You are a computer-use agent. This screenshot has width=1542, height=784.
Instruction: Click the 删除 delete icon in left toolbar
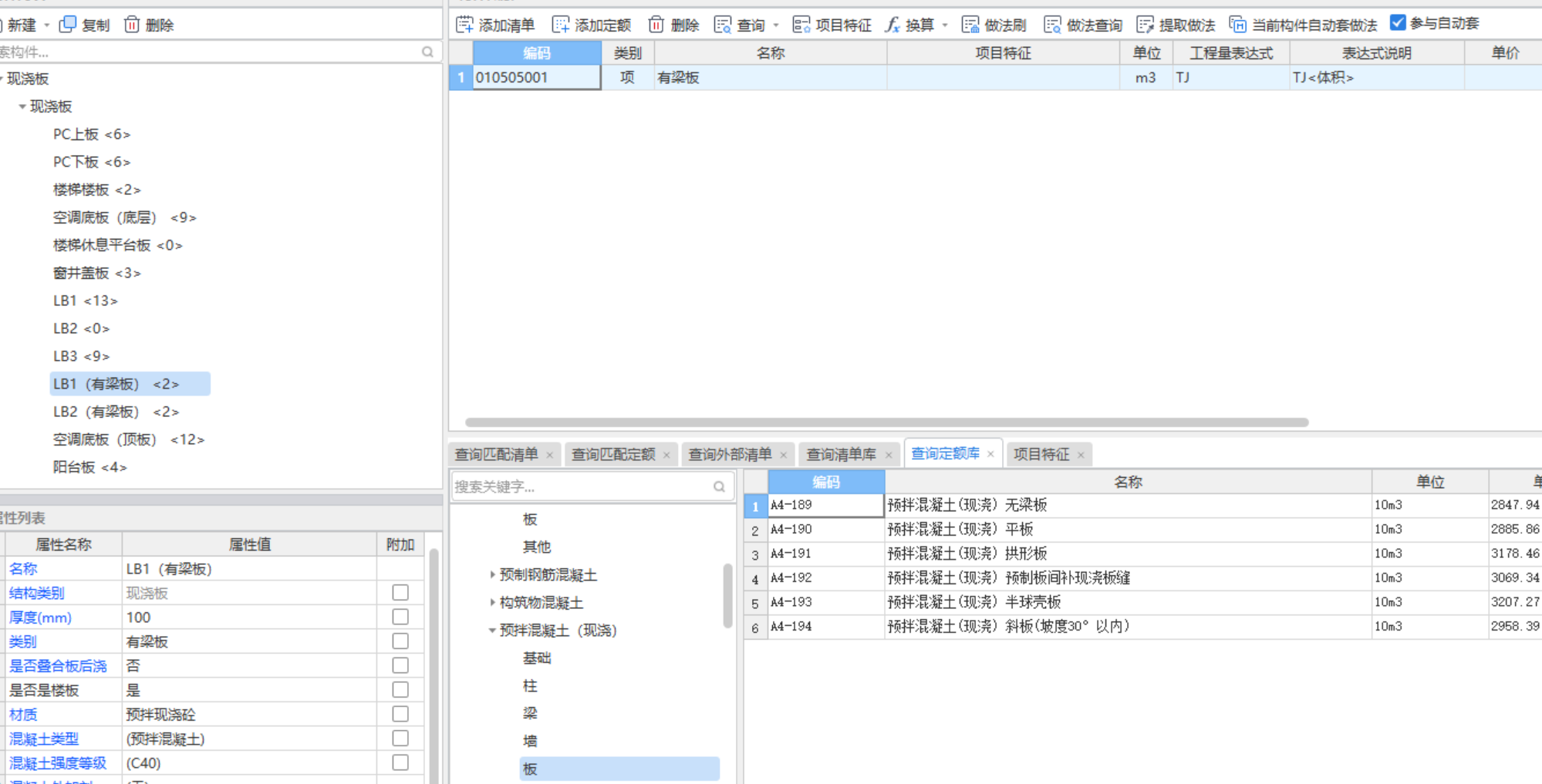click(x=132, y=25)
